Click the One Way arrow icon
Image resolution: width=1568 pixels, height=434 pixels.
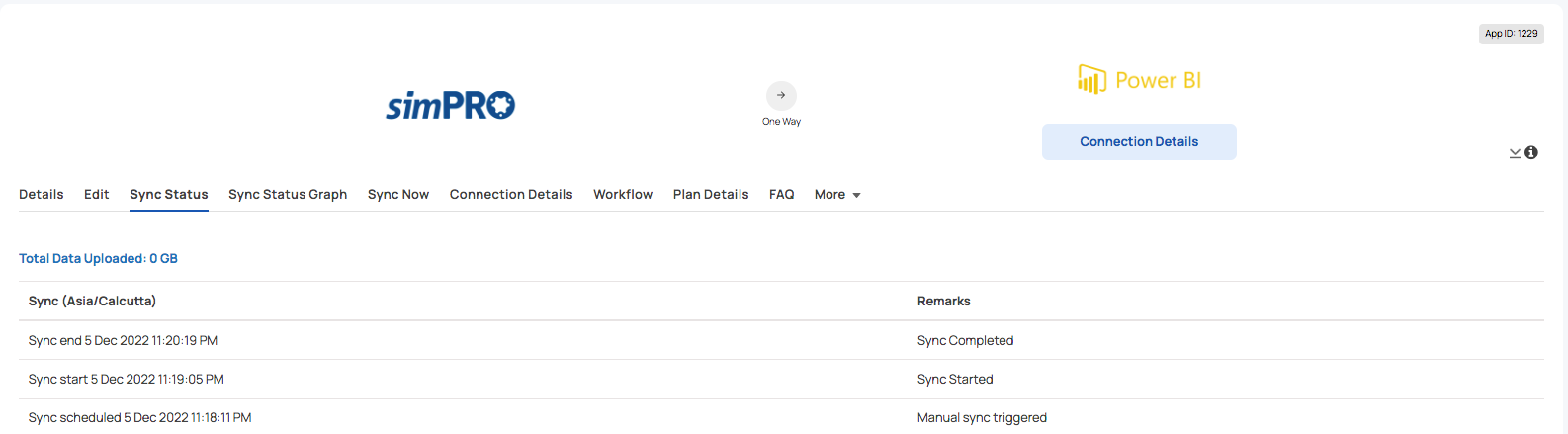781,95
